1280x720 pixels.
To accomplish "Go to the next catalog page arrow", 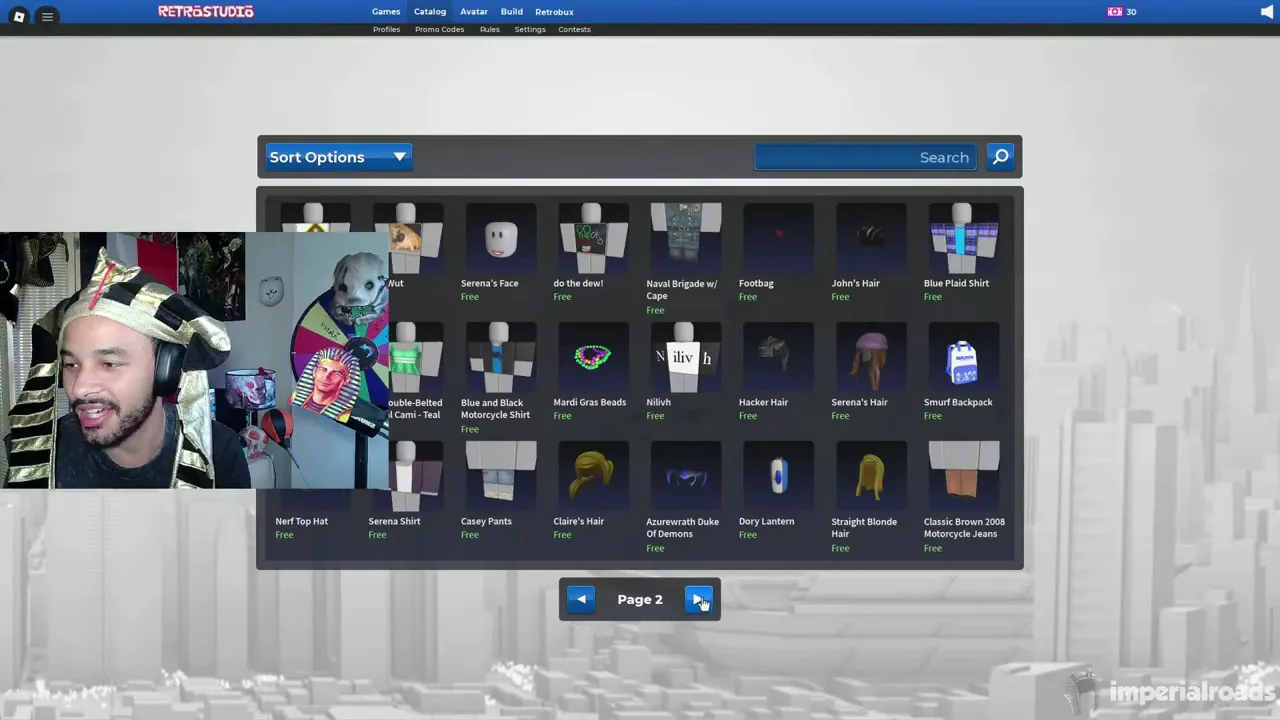I will (x=698, y=599).
